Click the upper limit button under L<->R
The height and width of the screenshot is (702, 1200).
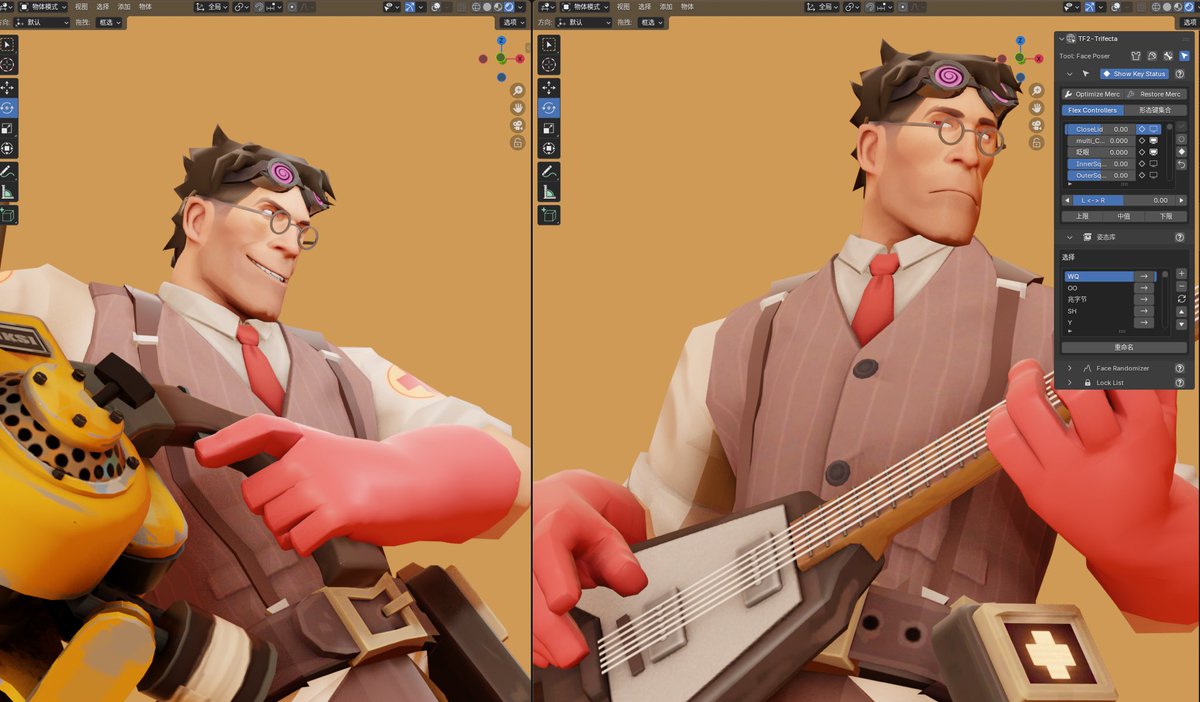pos(1082,216)
